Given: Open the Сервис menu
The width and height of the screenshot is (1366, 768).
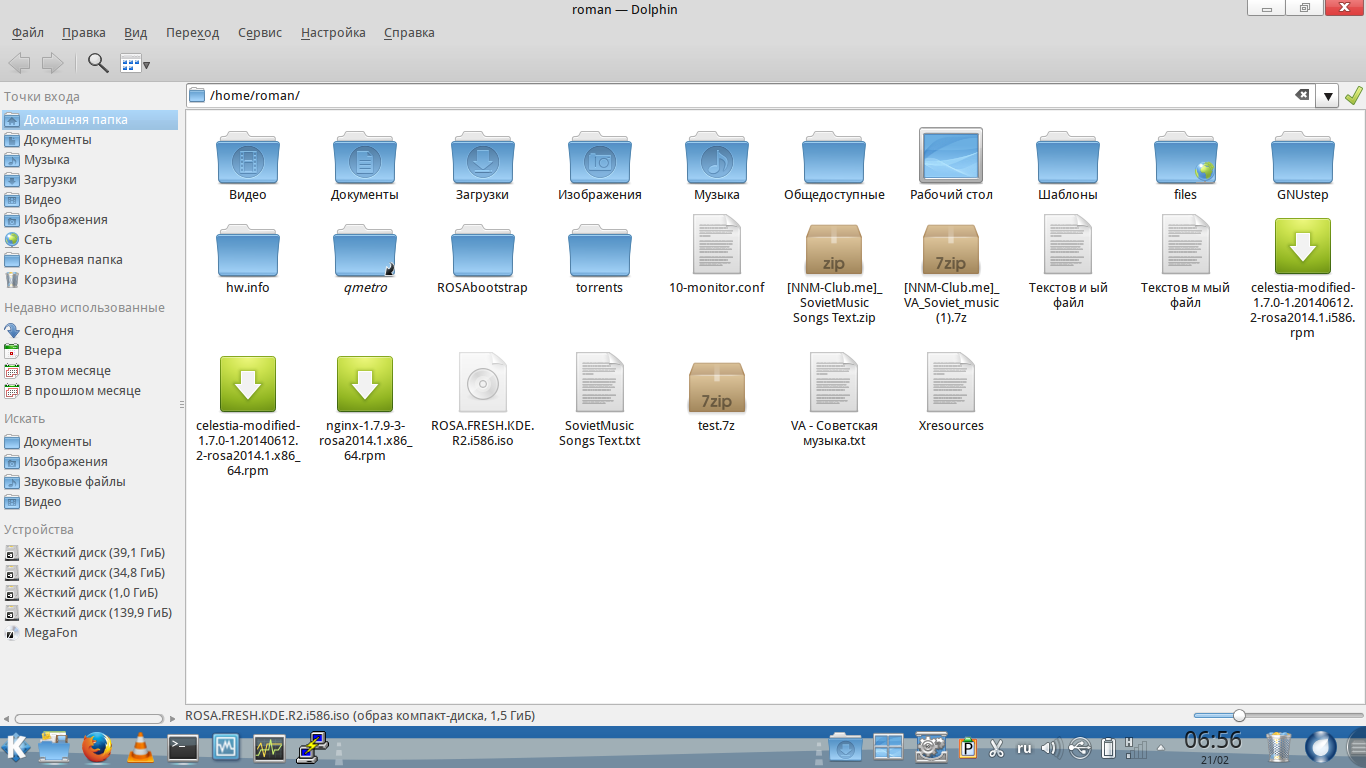Looking at the screenshot, I should click(x=259, y=32).
